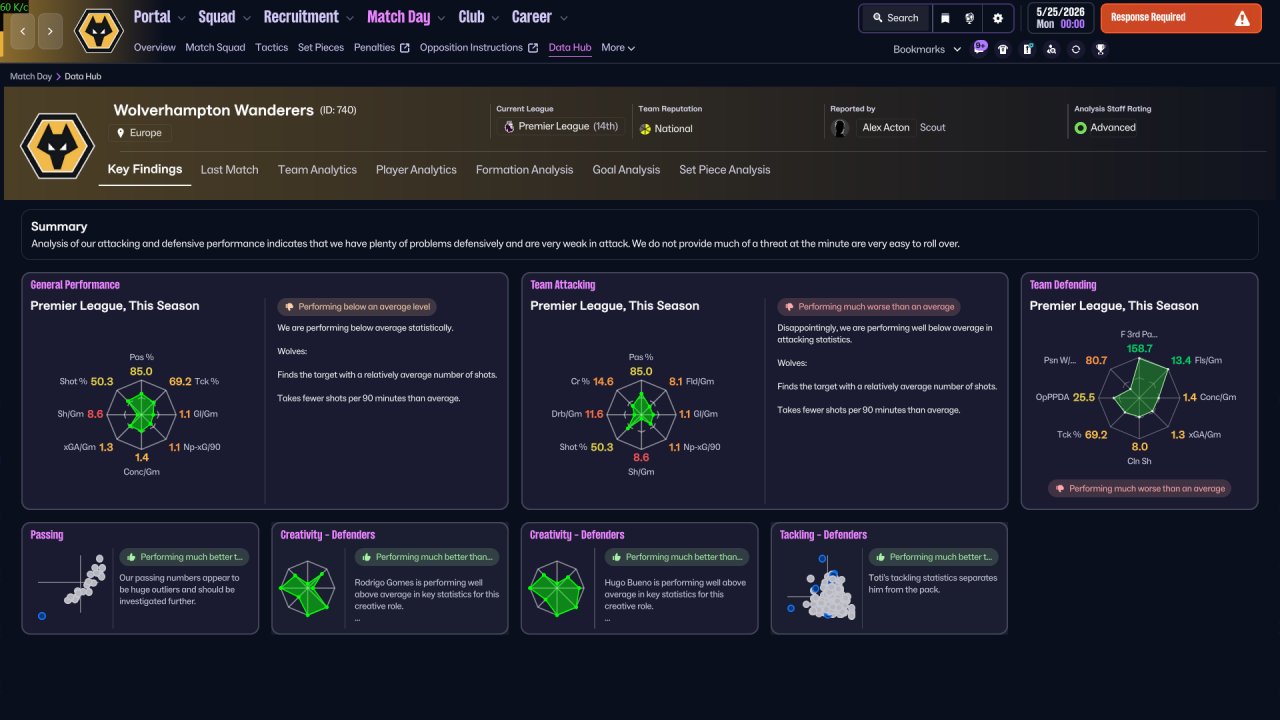Open the bookmark icon next to Search
1280x720 pixels.
pyautogui.click(x=945, y=18)
